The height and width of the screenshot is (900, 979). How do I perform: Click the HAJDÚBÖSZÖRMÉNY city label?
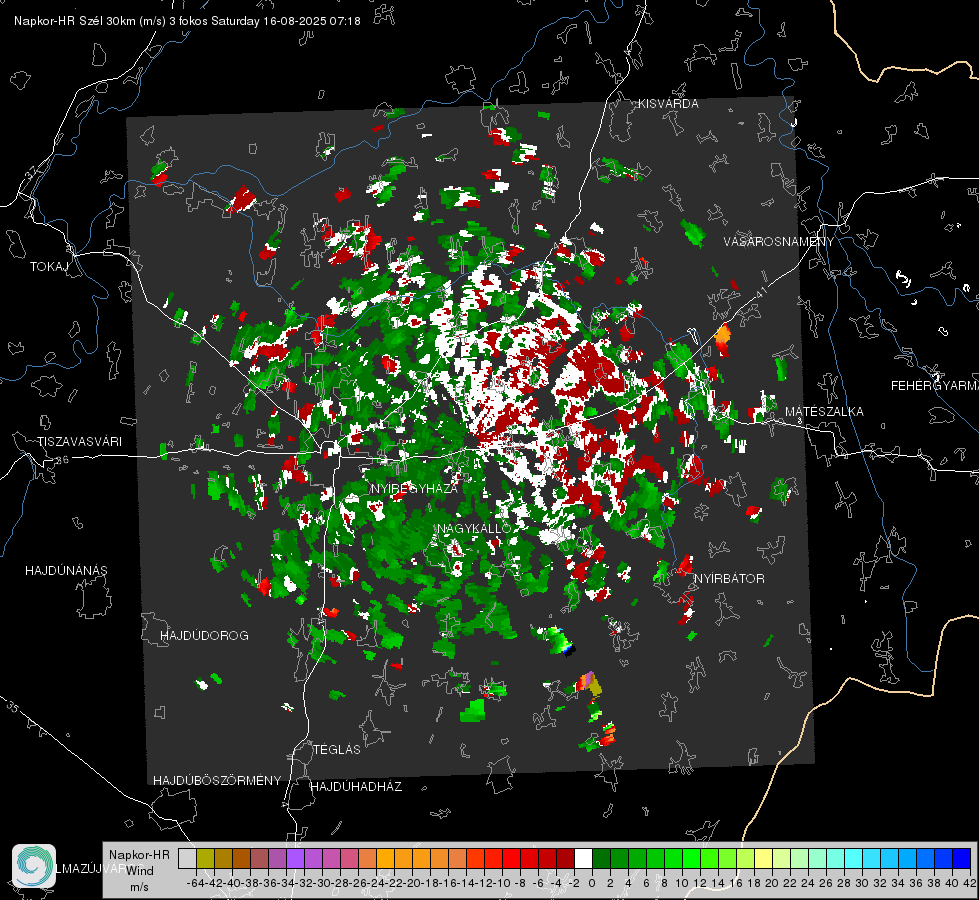pyautogui.click(x=217, y=781)
